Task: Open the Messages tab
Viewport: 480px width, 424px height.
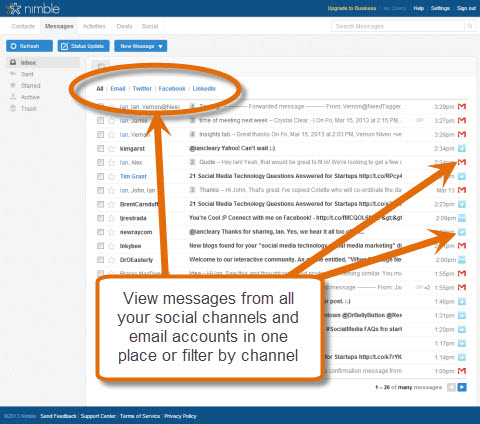Action: pyautogui.click(x=59, y=26)
